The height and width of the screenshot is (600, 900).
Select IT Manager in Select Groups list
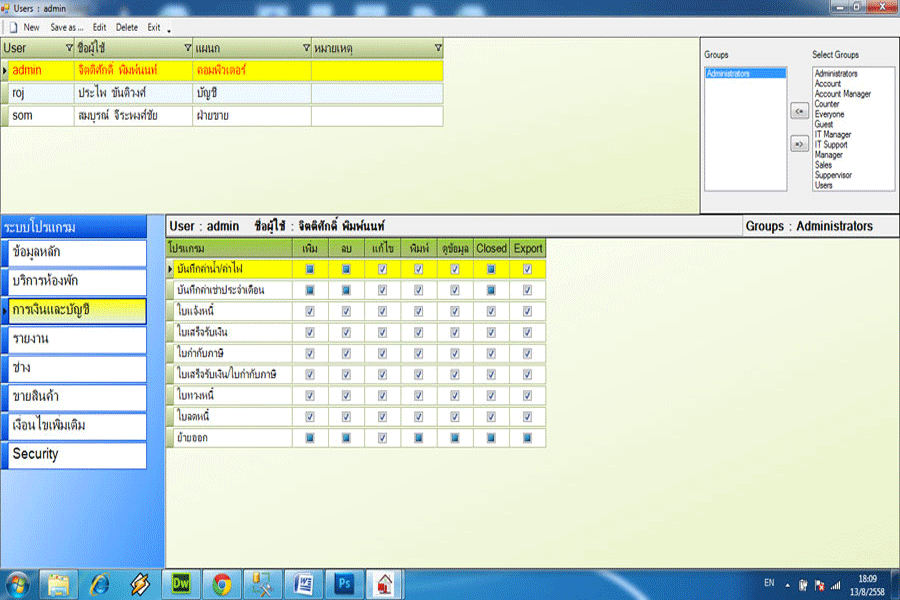click(832, 134)
